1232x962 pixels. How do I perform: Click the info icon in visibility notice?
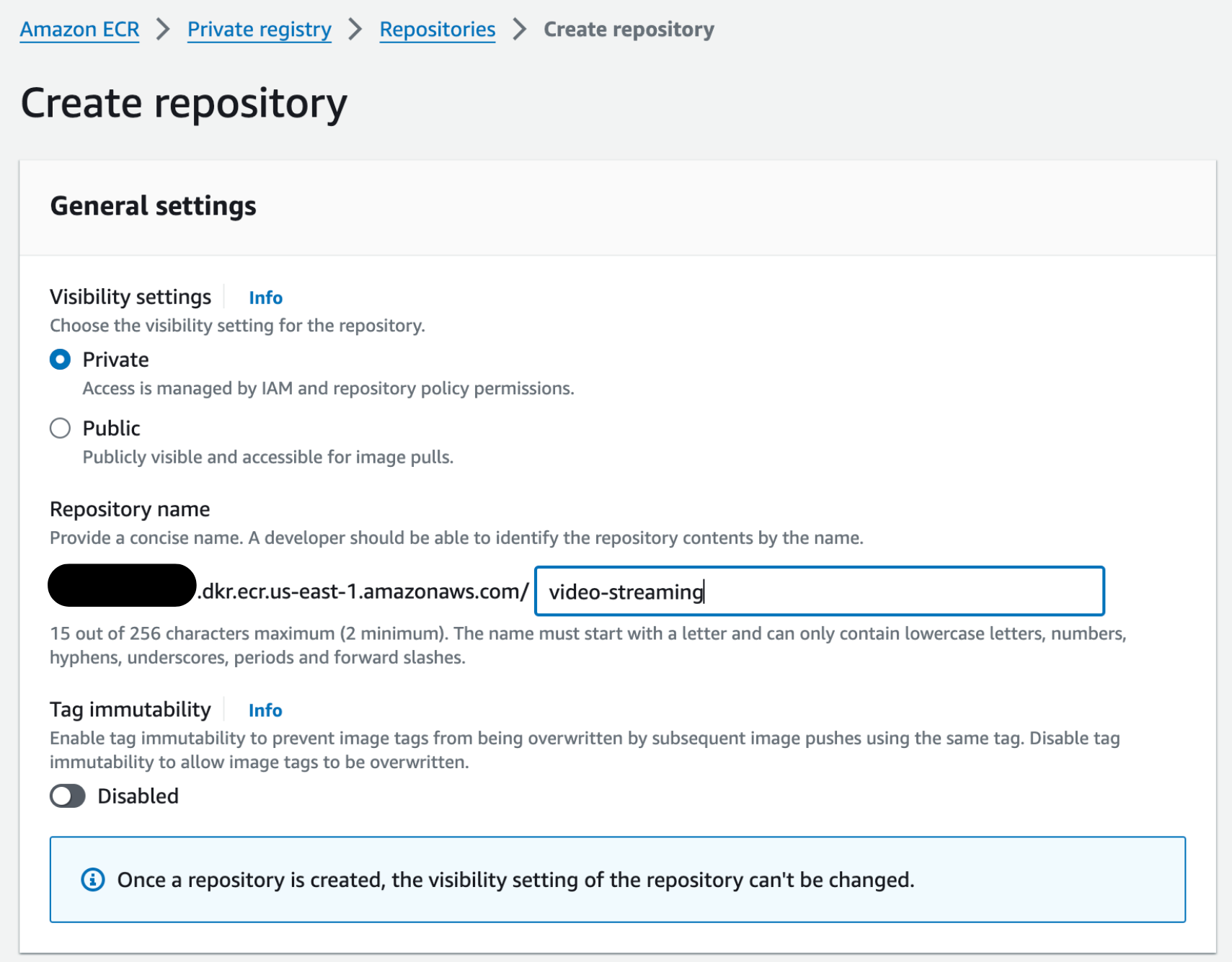pyautogui.click(x=92, y=880)
